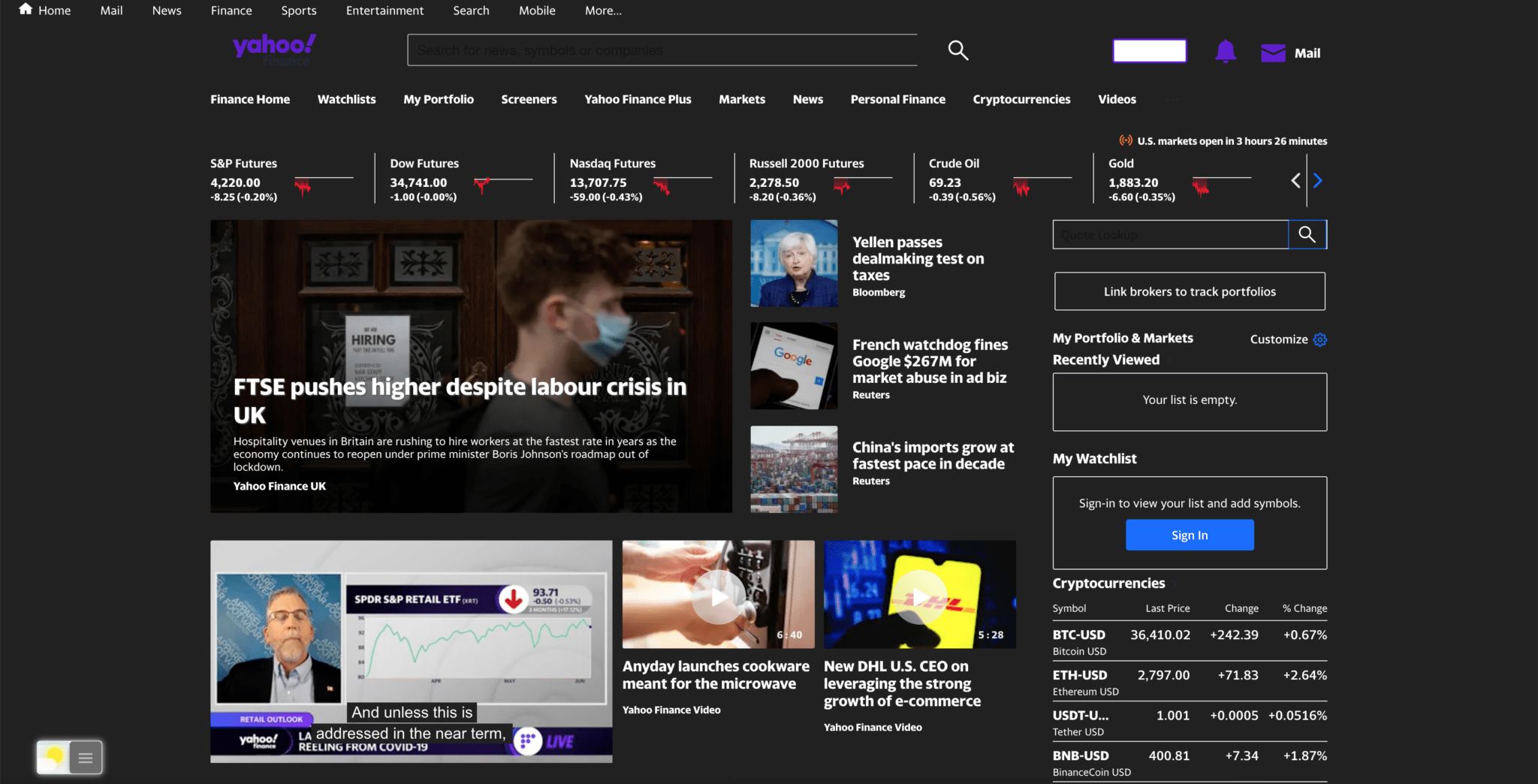Click the white button left of the bell
The height and width of the screenshot is (784, 1538).
pos(1149,51)
